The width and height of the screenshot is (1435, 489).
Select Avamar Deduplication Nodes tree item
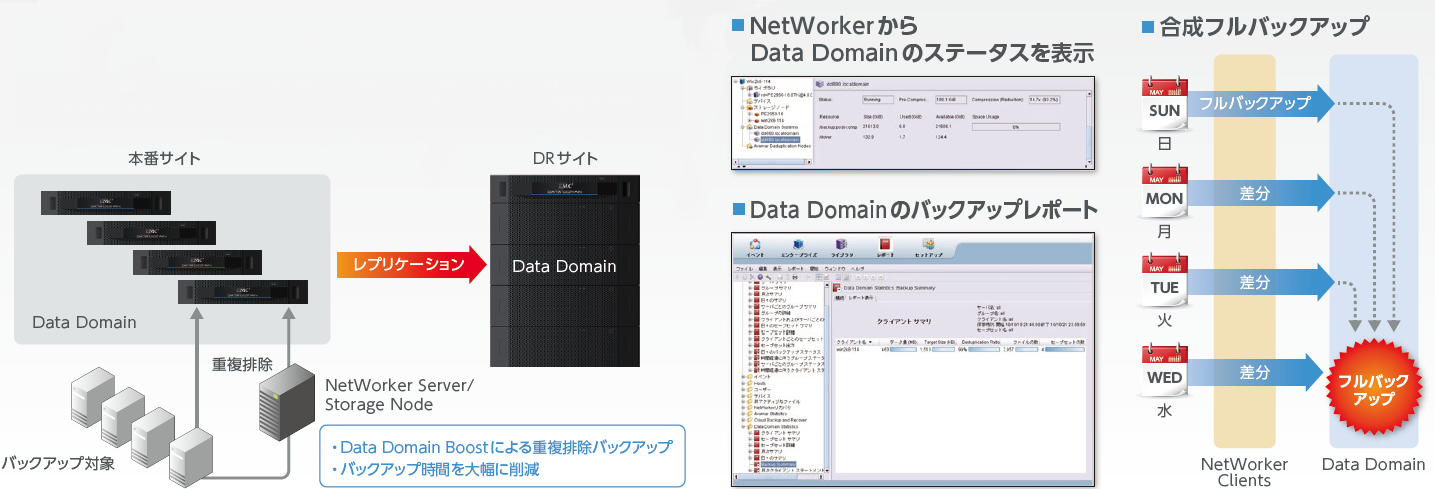782,146
